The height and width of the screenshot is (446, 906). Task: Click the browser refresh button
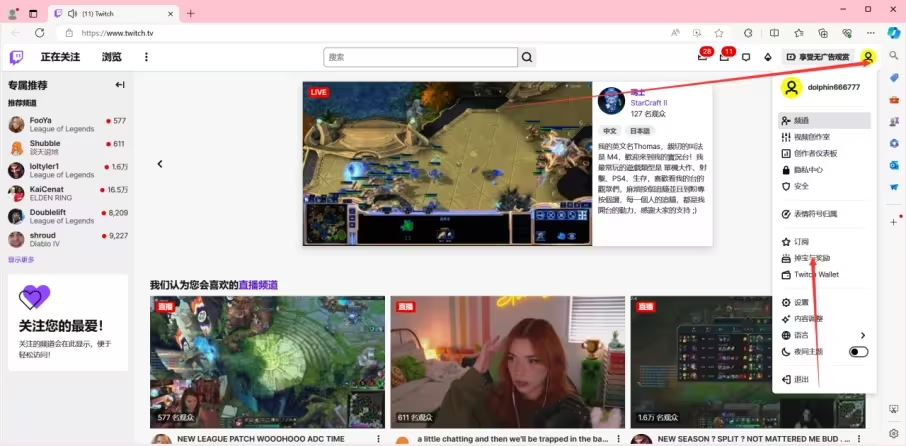point(40,33)
